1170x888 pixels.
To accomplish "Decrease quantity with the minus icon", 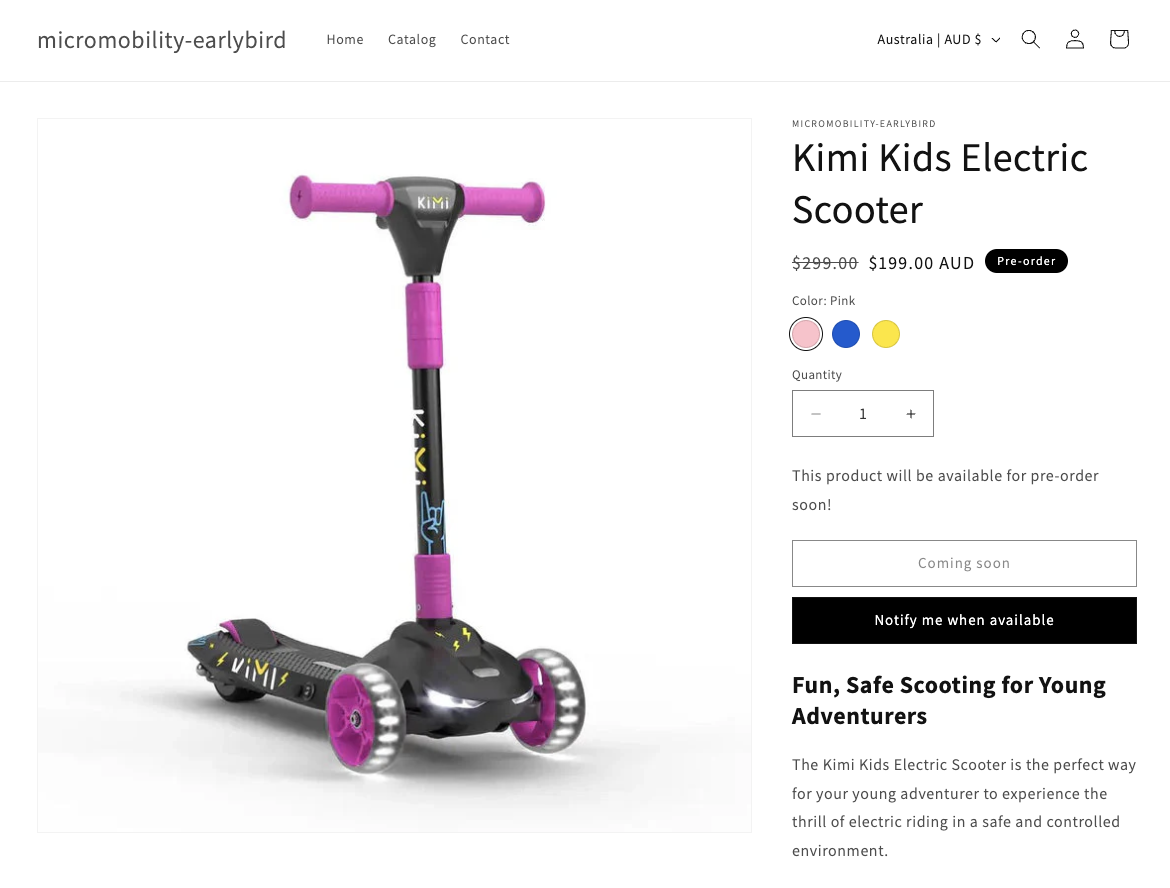I will [x=816, y=413].
